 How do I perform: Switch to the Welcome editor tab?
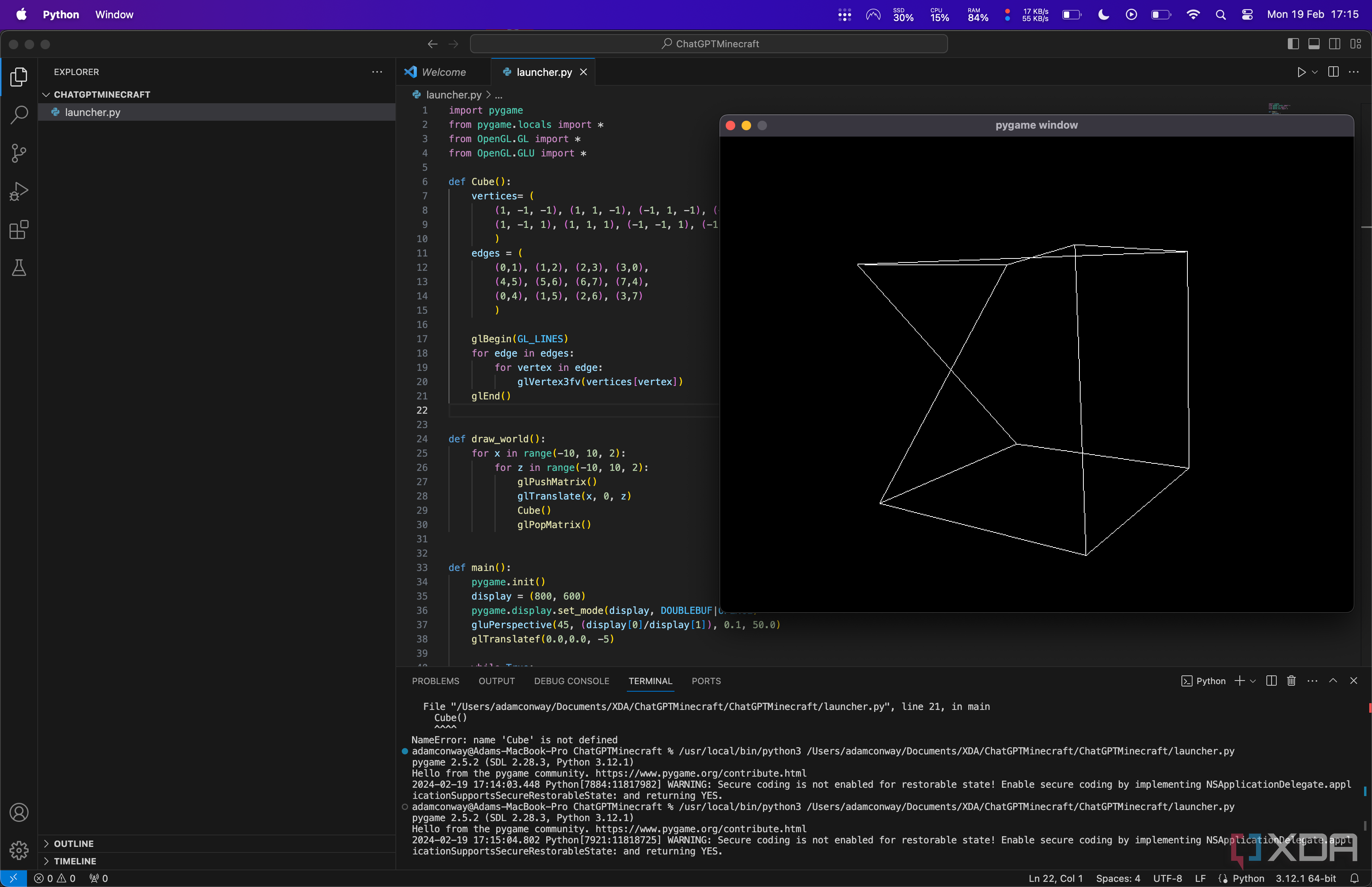443,72
